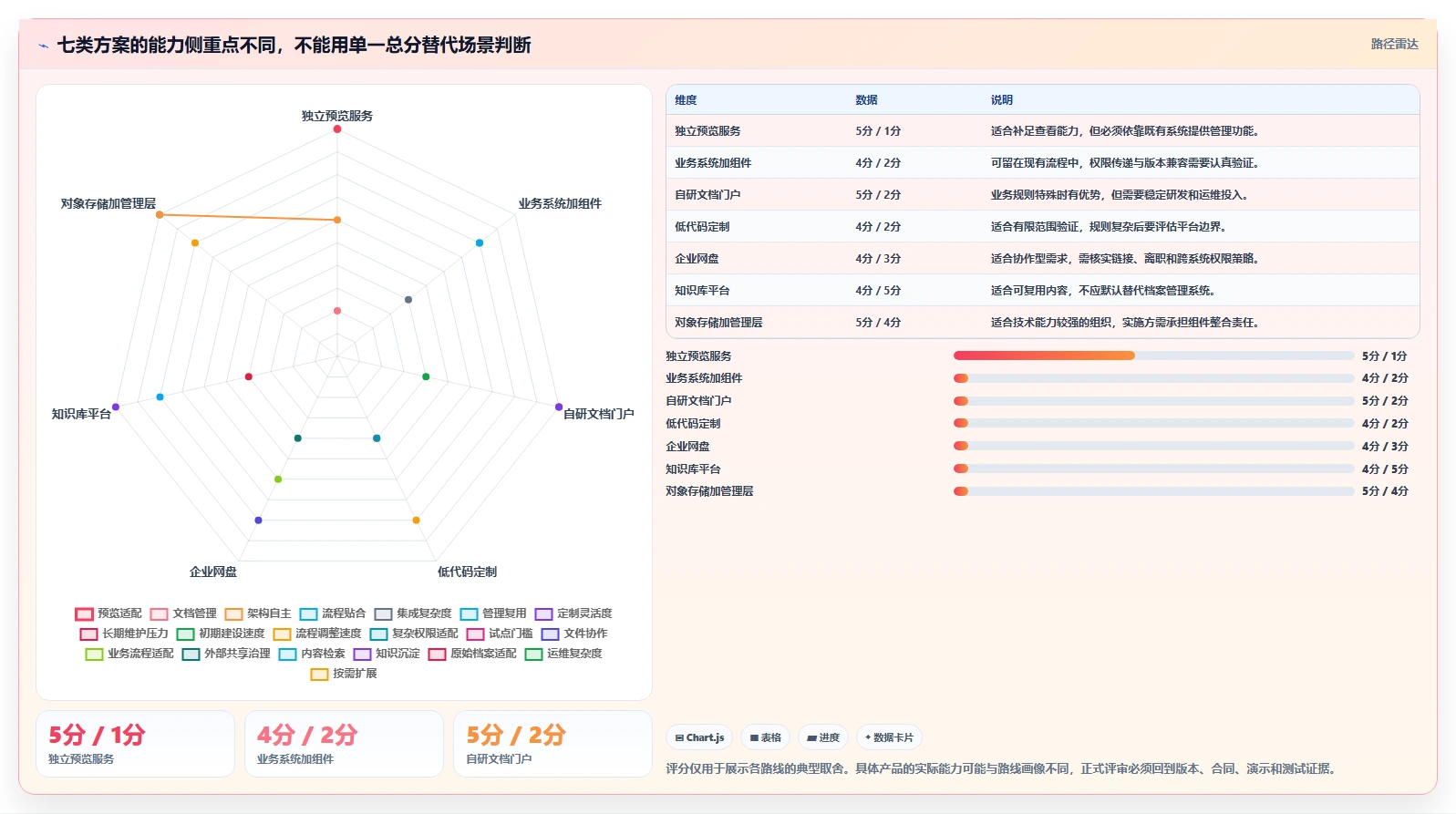This screenshot has height=814, width=1456.
Task: Toggle the 初期建设速度 legend entry
Action: coord(221,634)
